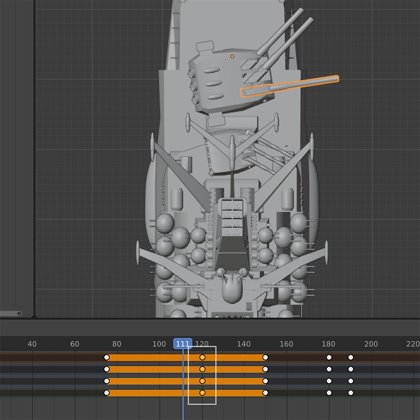Select the orange-outlined gun barrel object
Image resolution: width=420 pixels, height=420 pixels.
pyautogui.click(x=289, y=86)
